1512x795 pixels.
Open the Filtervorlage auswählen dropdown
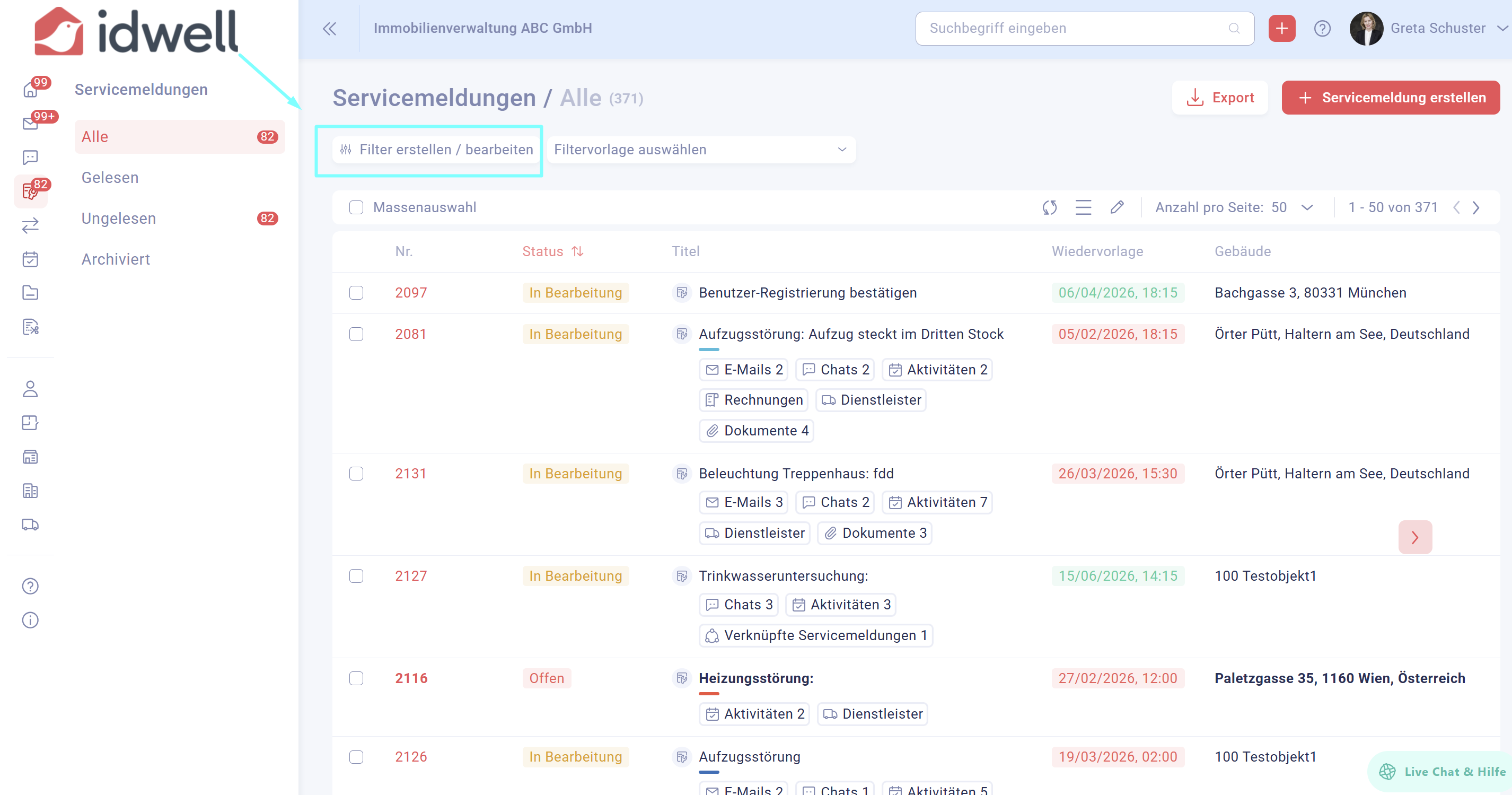tap(701, 150)
